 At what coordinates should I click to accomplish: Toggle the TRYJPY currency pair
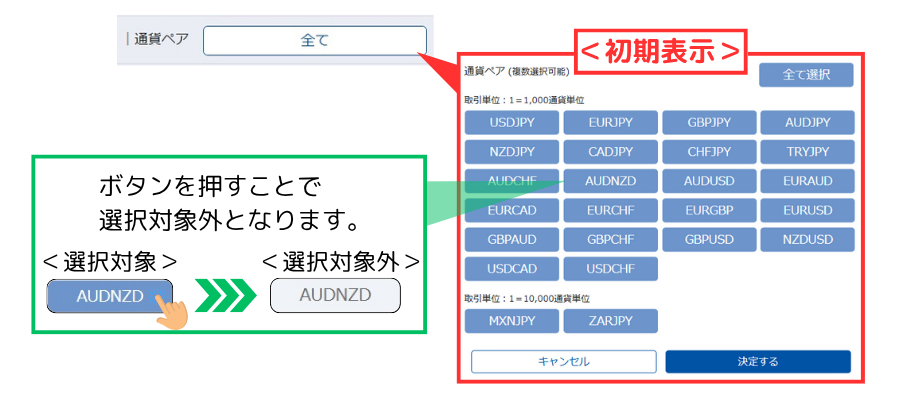pos(808,152)
